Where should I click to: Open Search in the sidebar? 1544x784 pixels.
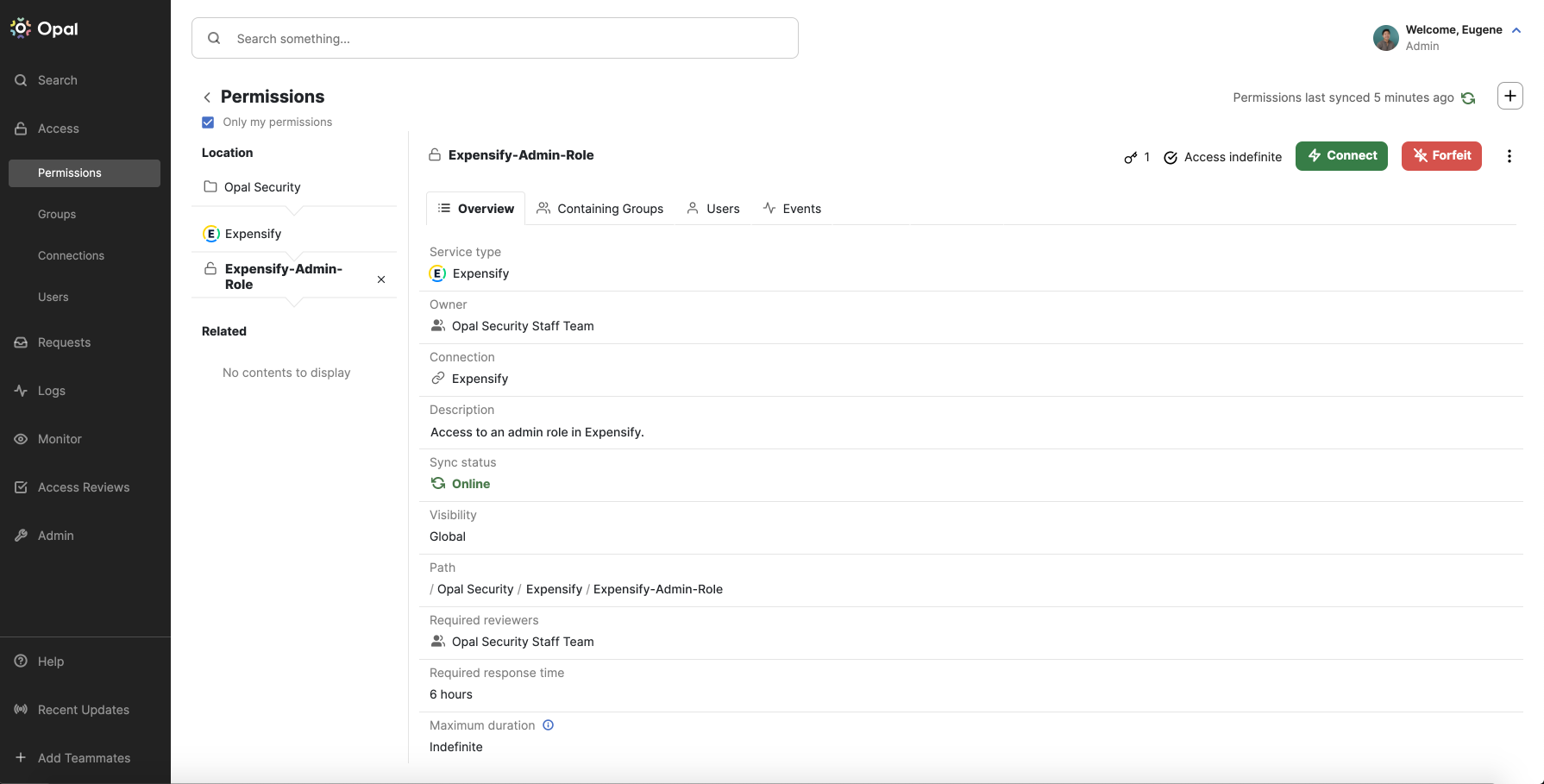point(58,80)
